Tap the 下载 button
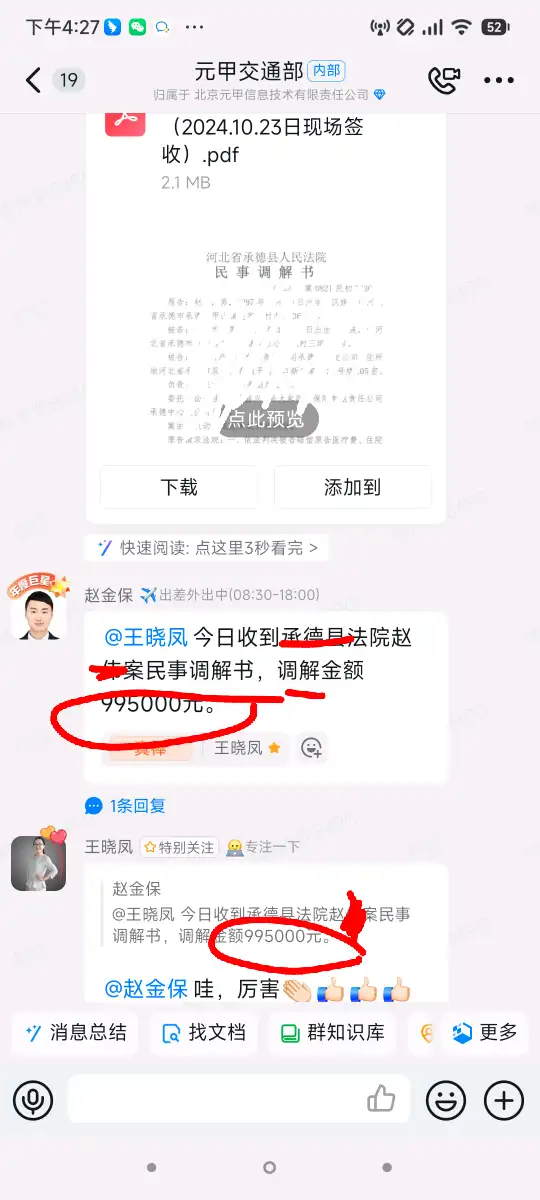Image resolution: width=540 pixels, height=1200 pixels. [179, 487]
